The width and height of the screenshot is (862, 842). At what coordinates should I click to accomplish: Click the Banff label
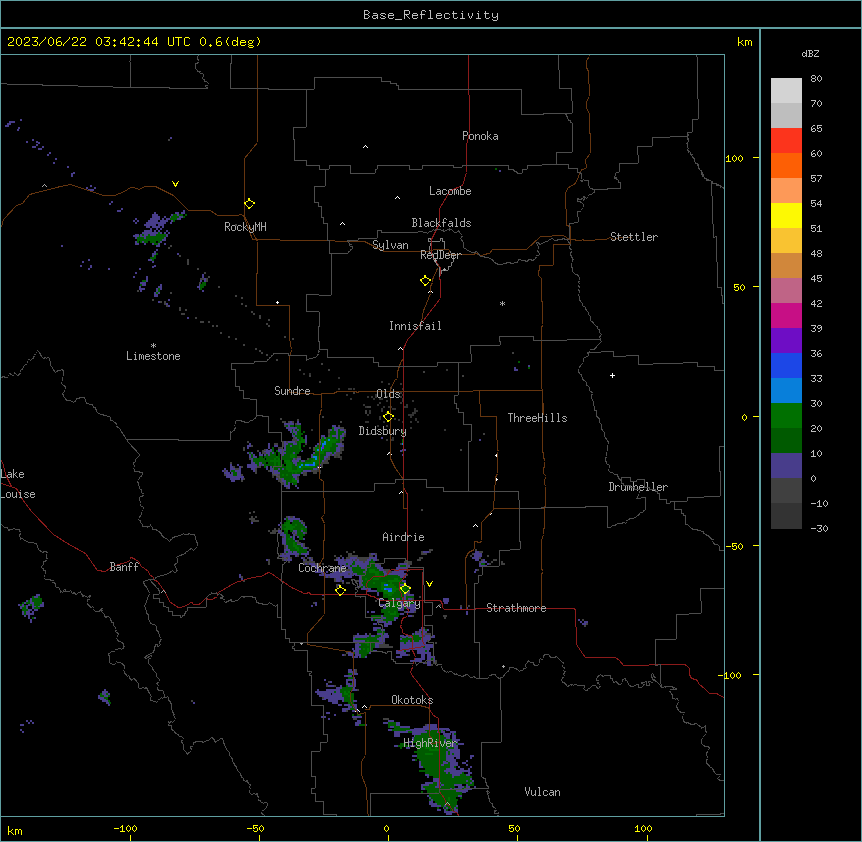[x=124, y=567]
